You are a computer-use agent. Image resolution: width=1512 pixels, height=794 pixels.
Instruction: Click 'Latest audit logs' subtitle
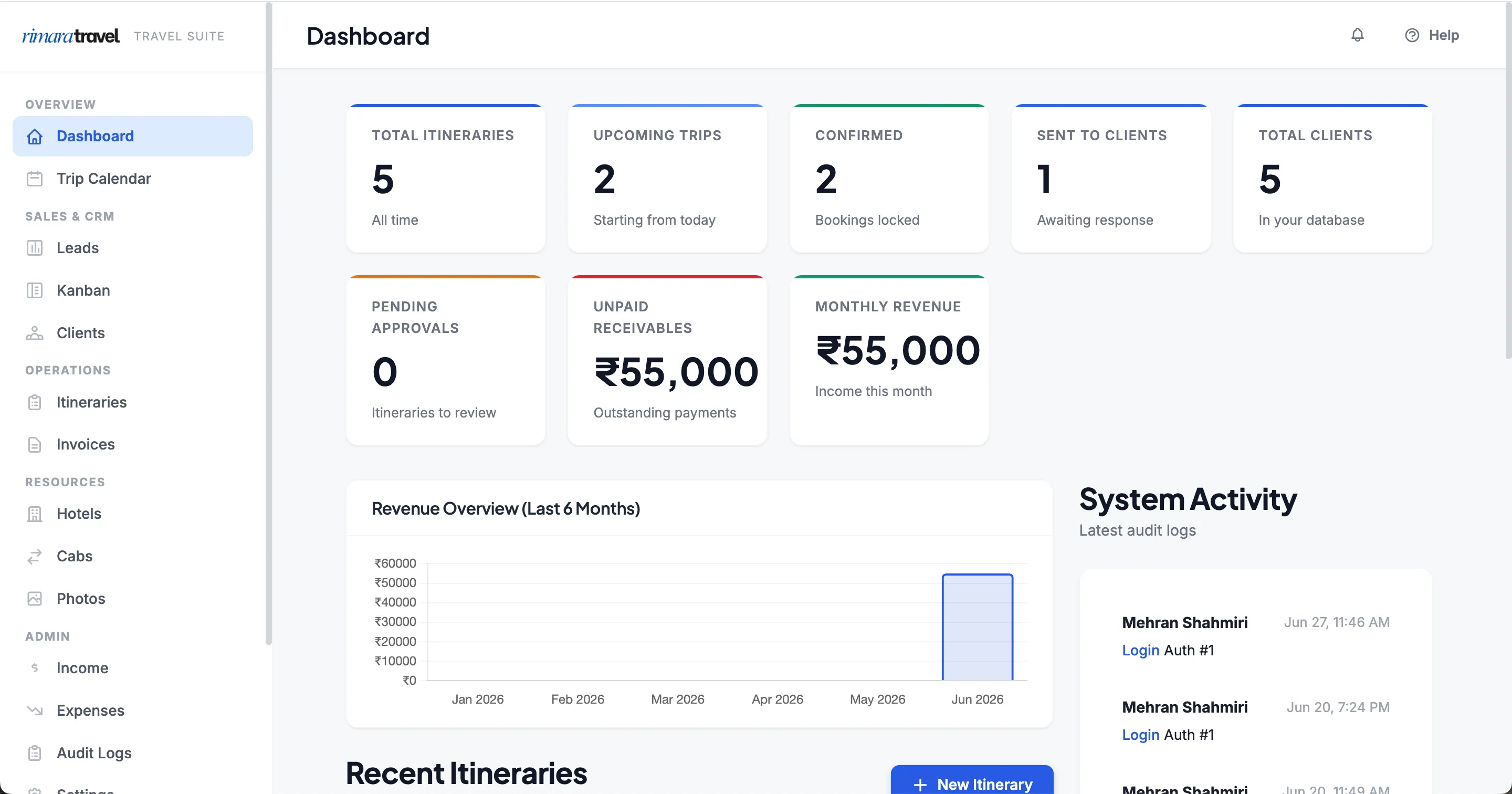pyautogui.click(x=1138, y=530)
